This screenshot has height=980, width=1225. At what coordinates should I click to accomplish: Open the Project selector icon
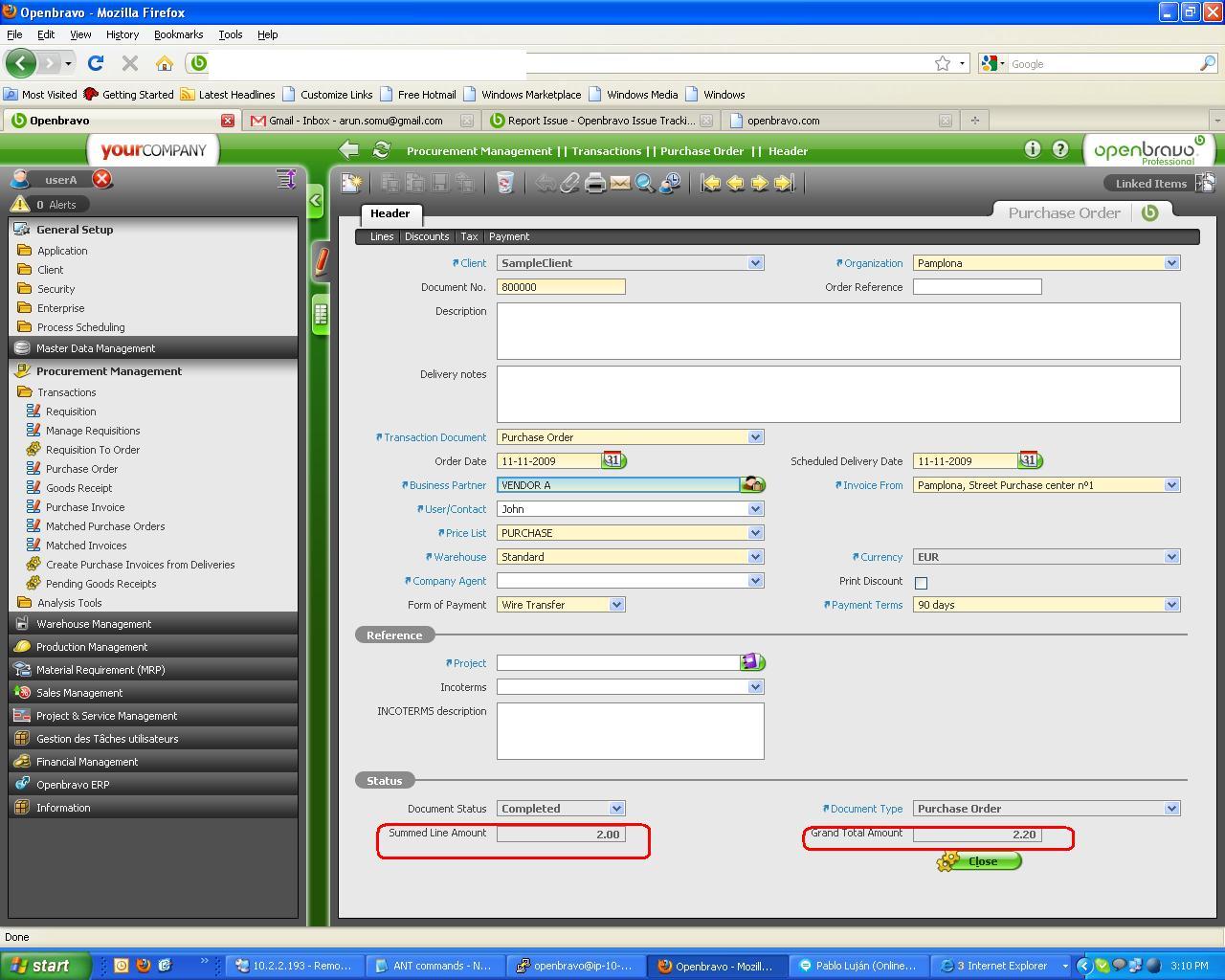753,662
